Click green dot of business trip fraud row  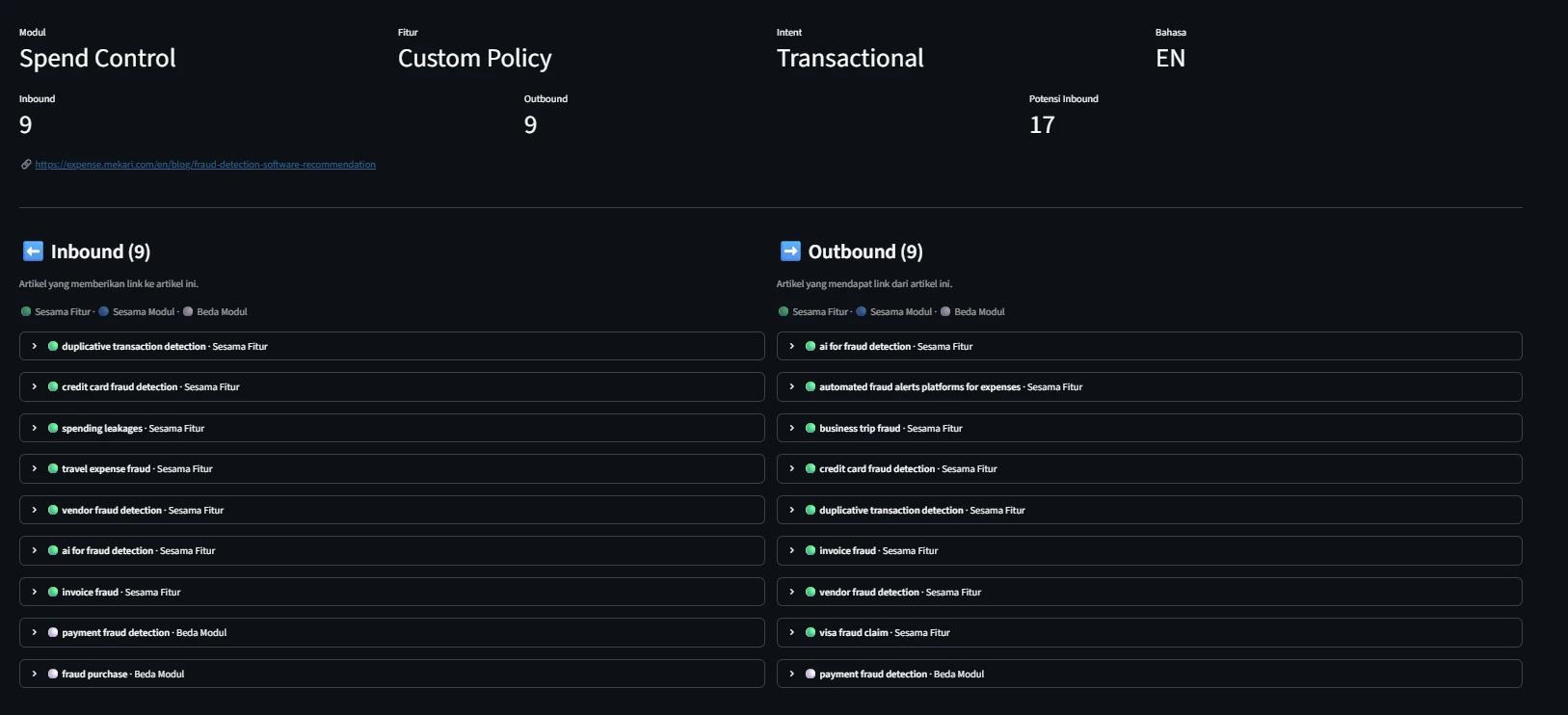tap(811, 428)
